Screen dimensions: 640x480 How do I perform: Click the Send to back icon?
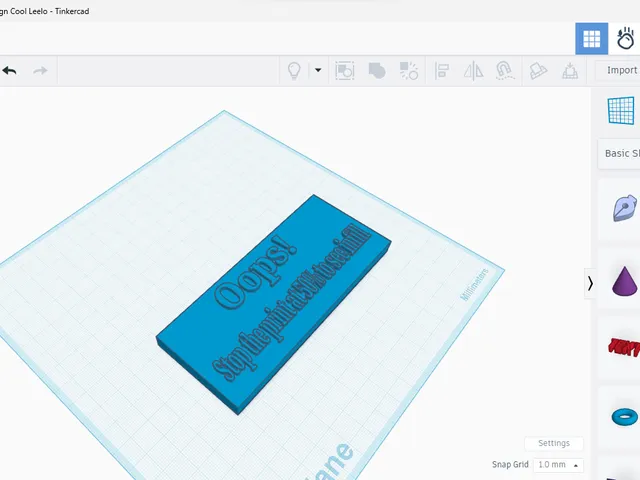tap(409, 71)
